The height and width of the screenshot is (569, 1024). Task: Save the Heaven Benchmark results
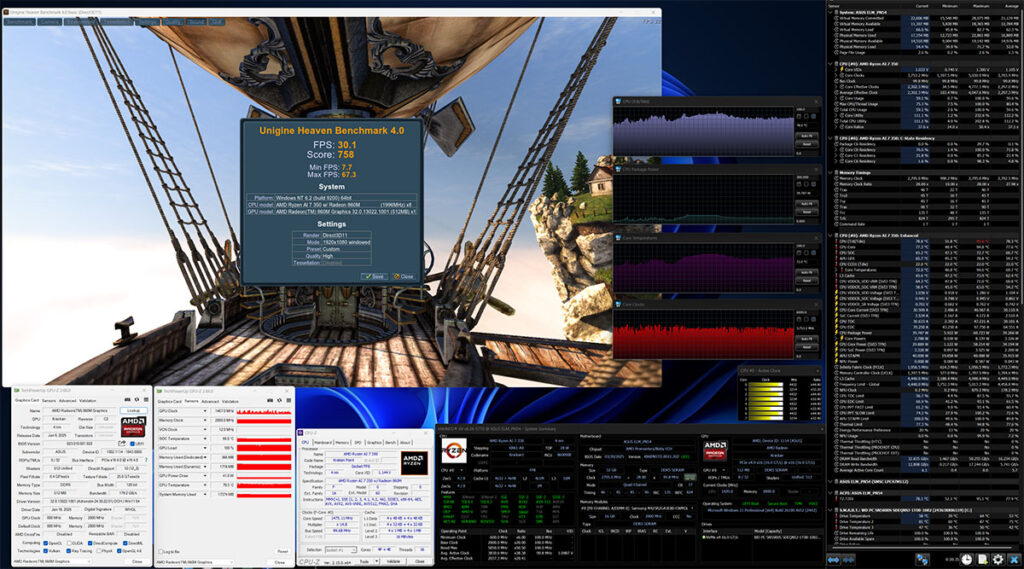[374, 275]
